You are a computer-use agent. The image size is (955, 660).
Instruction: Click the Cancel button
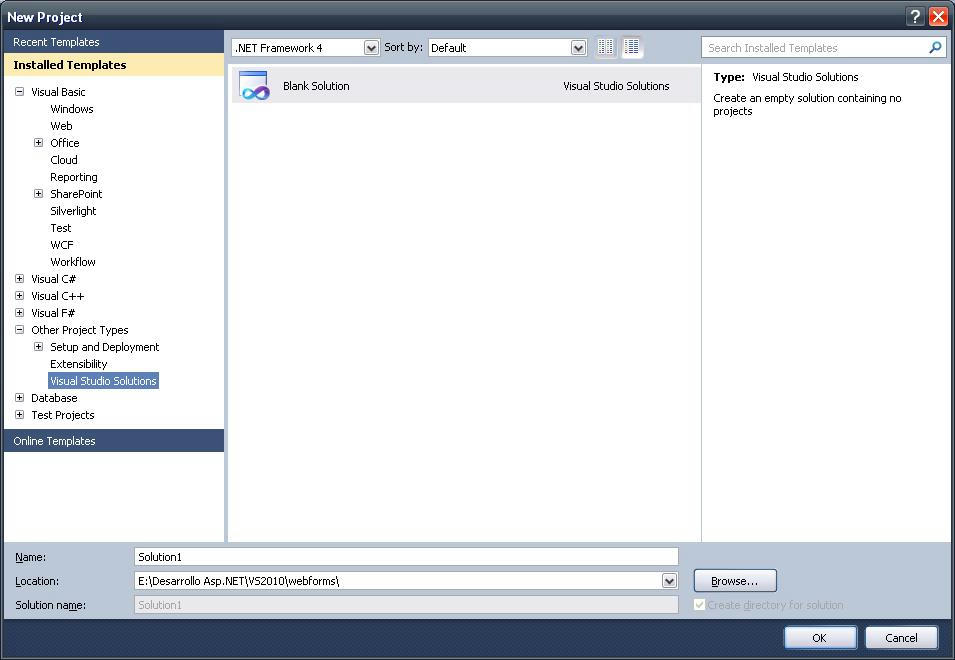(901, 637)
